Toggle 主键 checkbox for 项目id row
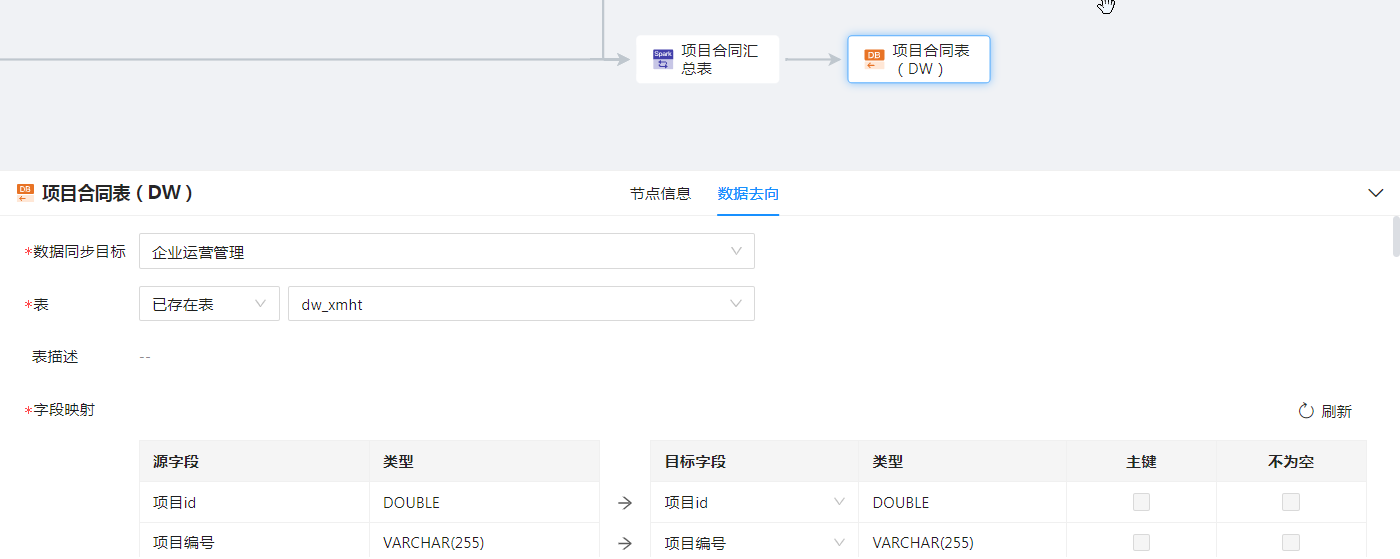This screenshot has width=1400, height=559. tap(1141, 502)
